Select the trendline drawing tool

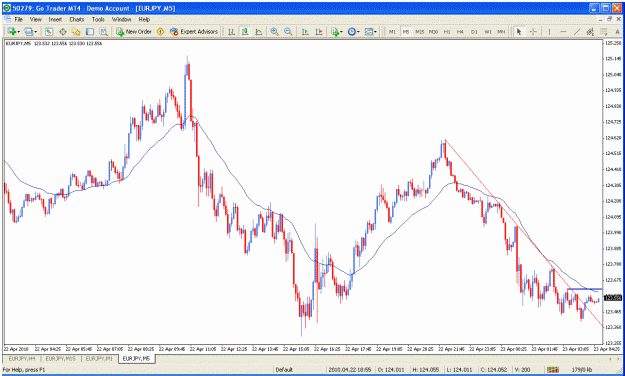click(577, 31)
